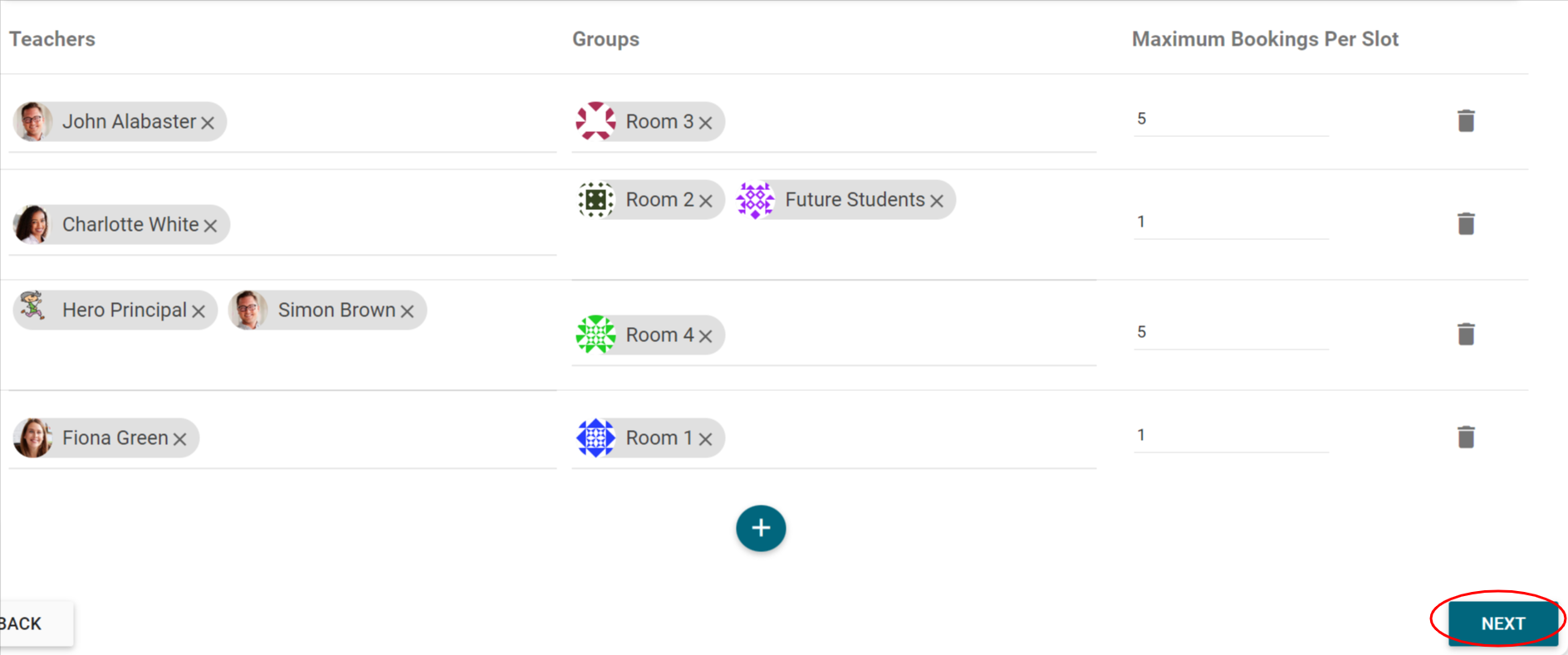Image resolution: width=1568 pixels, height=655 pixels.
Task: Remove Room 2 group chip
Action: coord(705,201)
